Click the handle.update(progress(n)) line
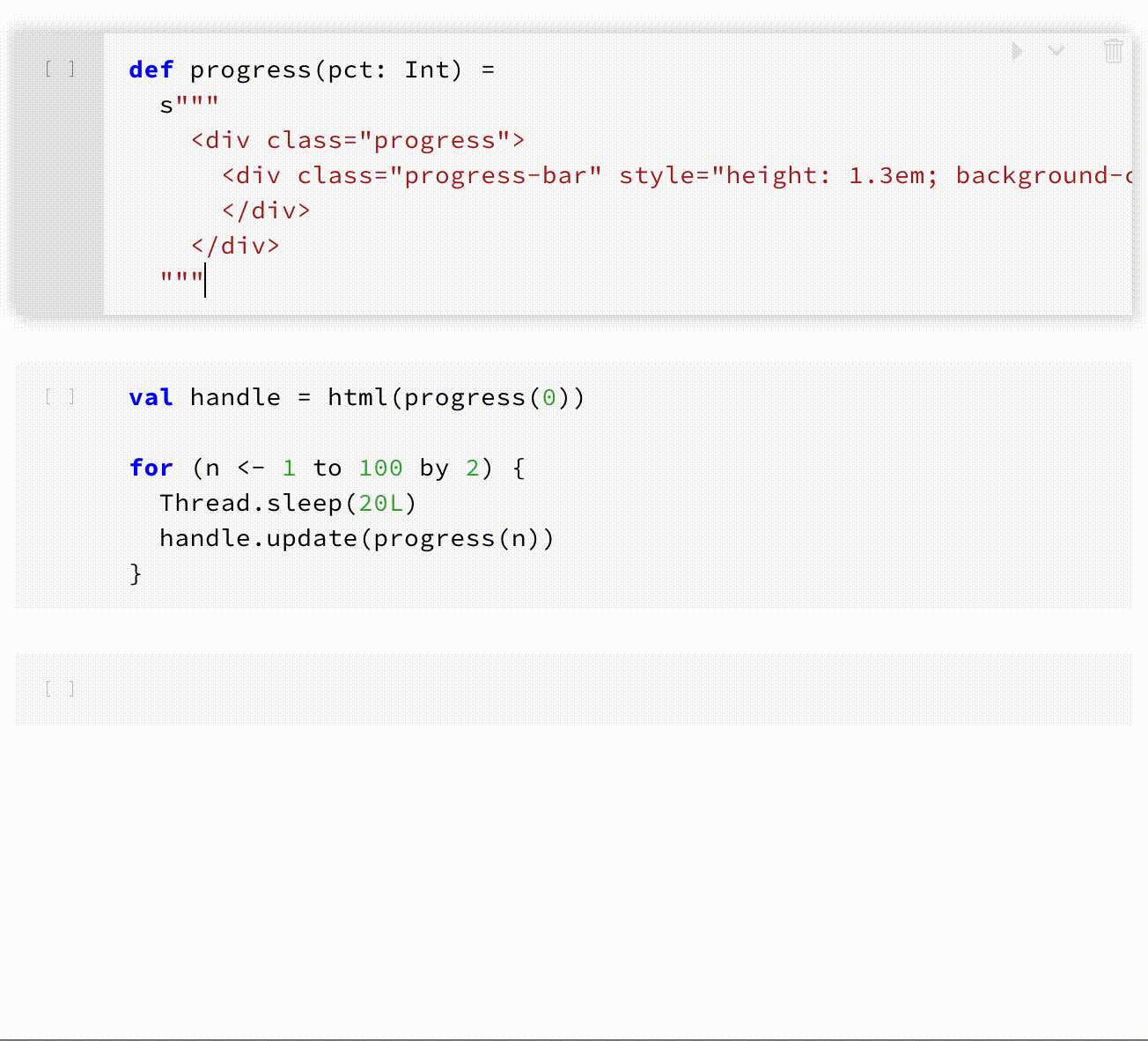Screen dimensions: 1148x1041 [x=357, y=538]
